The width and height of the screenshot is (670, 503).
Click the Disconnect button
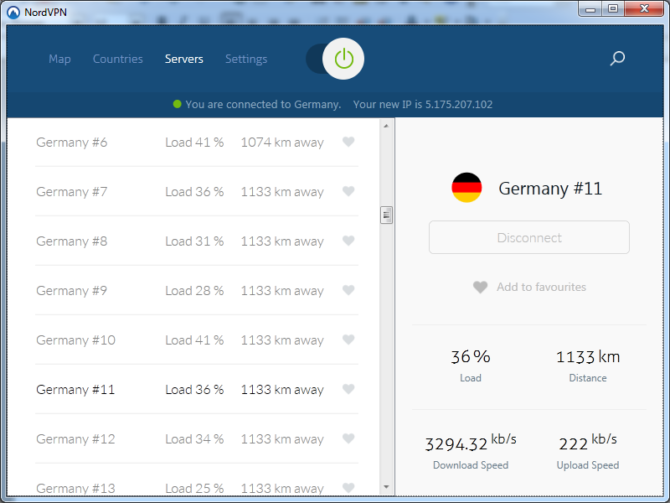529,237
